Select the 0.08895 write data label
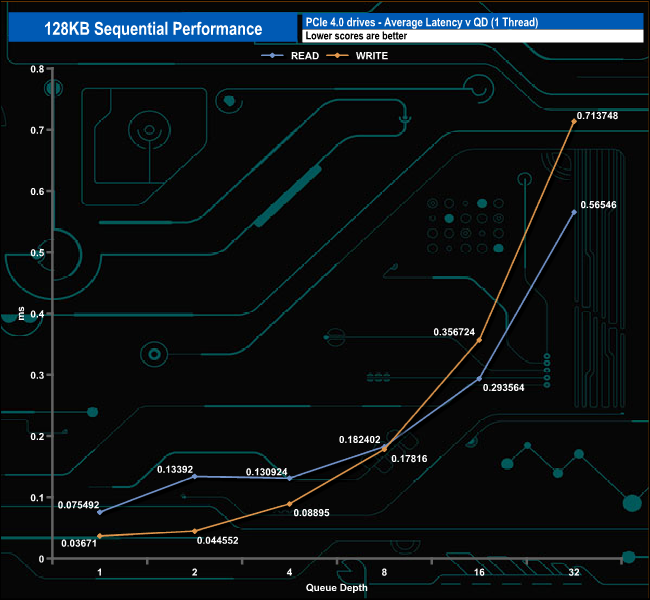The image size is (650, 600). 311,513
